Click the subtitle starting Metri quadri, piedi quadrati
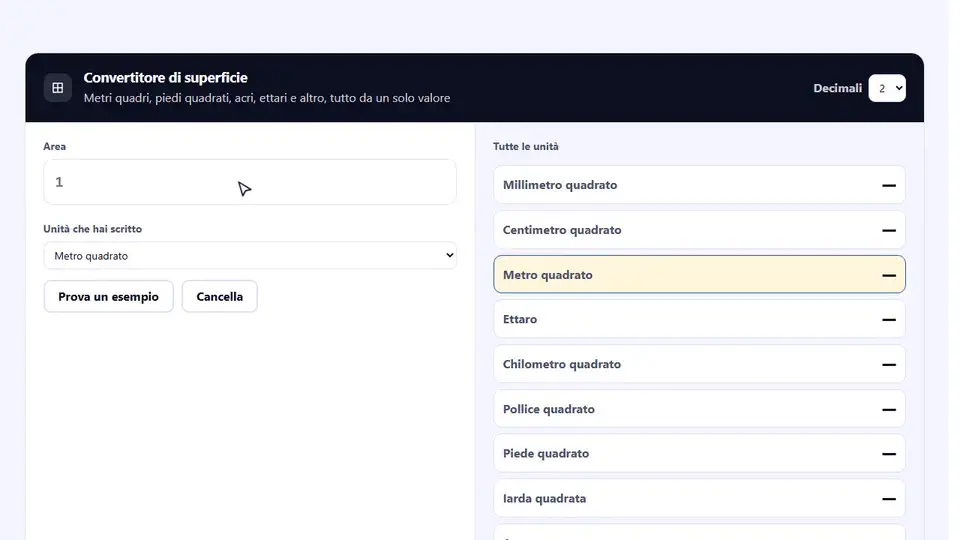This screenshot has height=540, width=960. point(267,98)
